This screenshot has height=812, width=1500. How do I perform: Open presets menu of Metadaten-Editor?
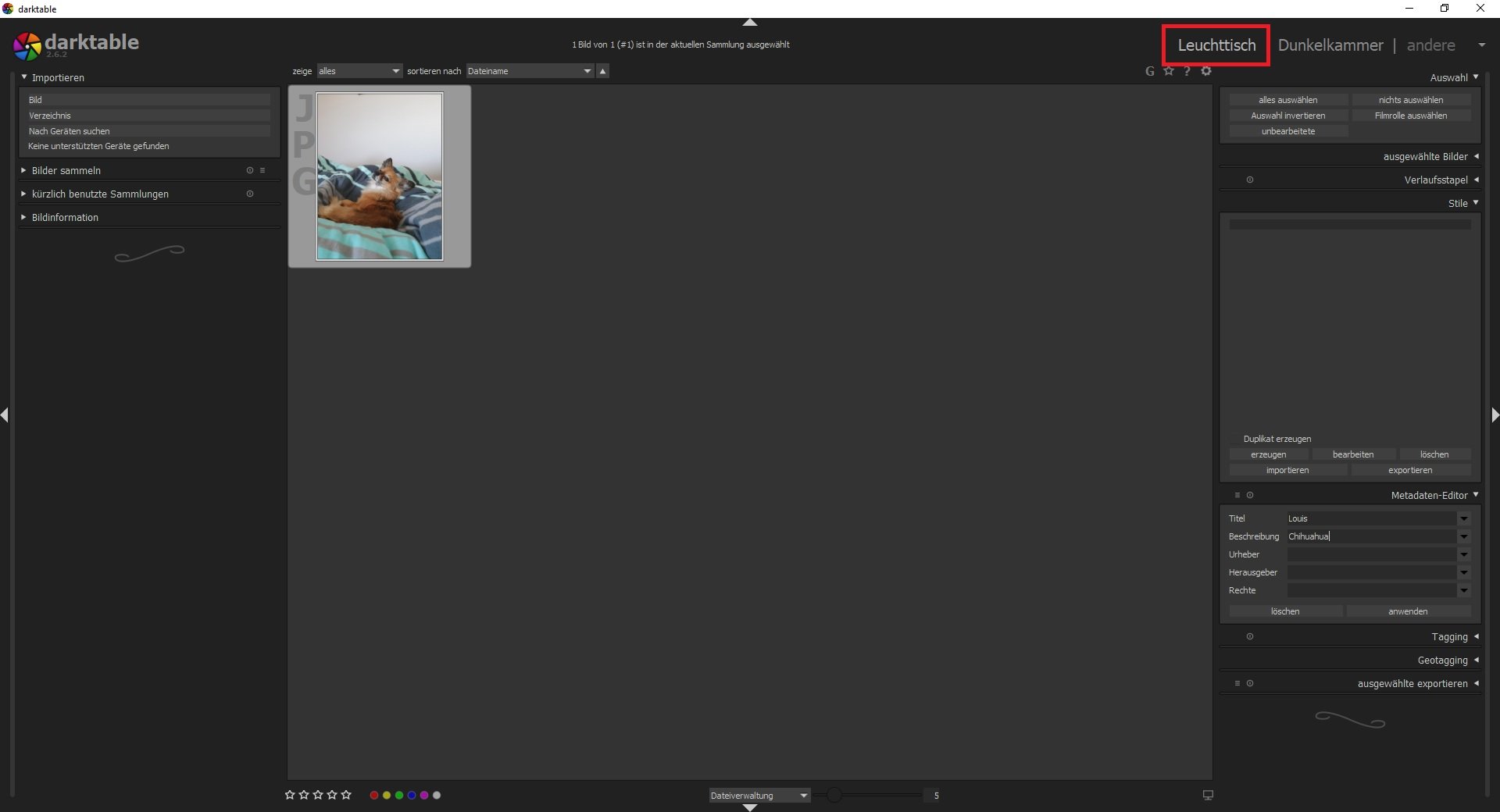pyautogui.click(x=1237, y=495)
